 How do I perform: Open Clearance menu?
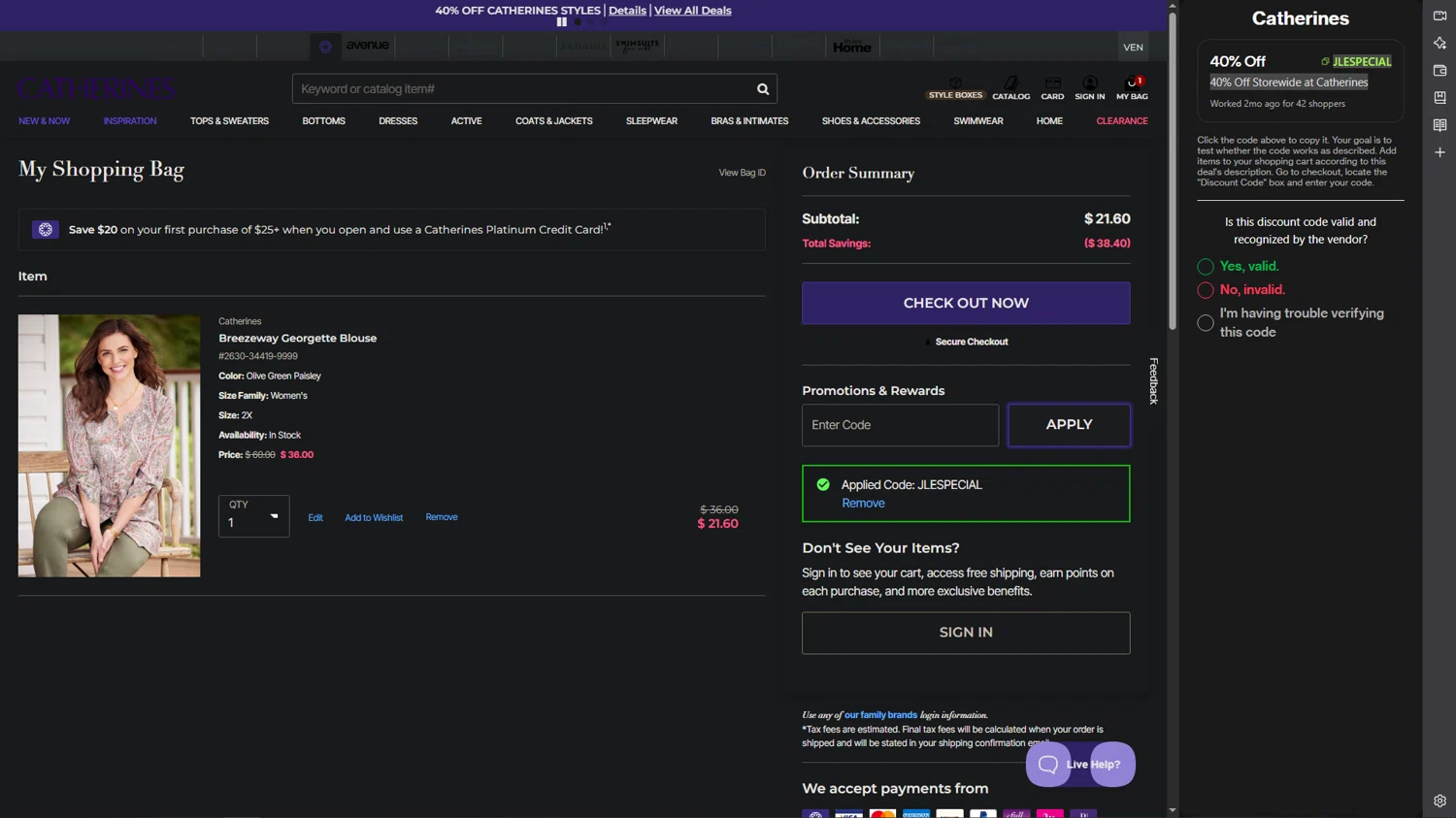coord(1122,121)
